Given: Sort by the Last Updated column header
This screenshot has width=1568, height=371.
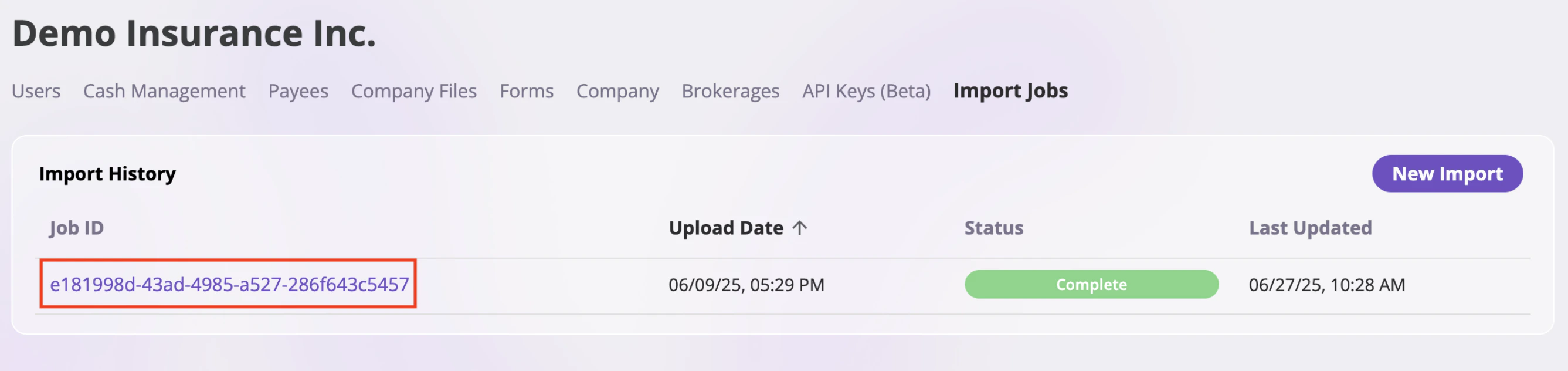Looking at the screenshot, I should tap(1310, 228).
